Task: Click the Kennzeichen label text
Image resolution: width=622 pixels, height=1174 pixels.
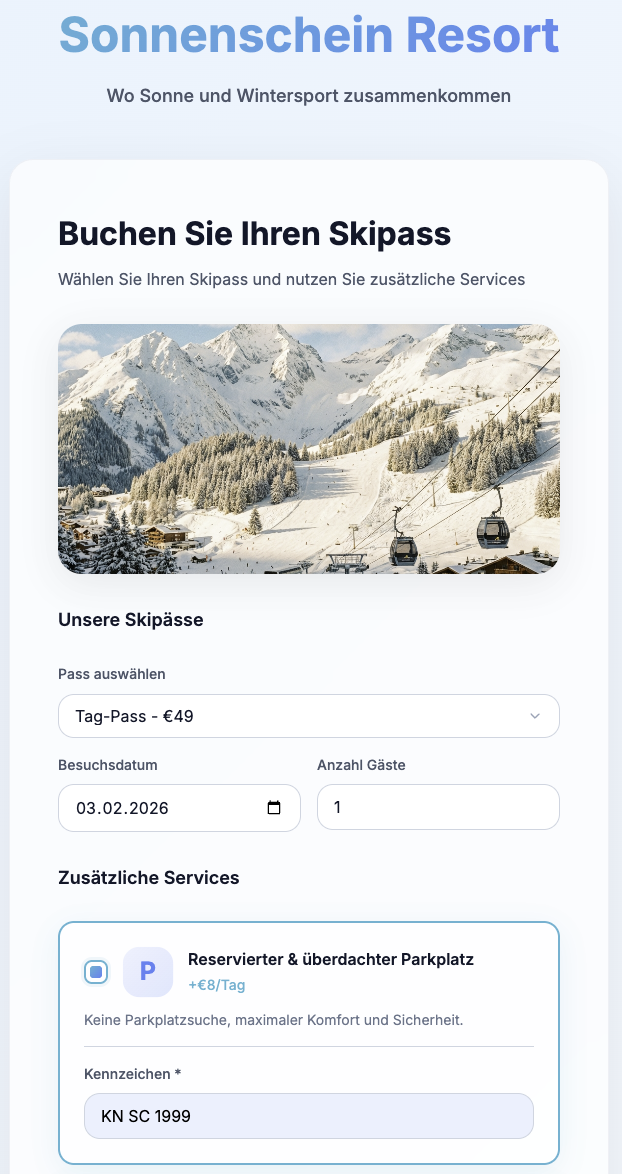Action: click(132, 1074)
